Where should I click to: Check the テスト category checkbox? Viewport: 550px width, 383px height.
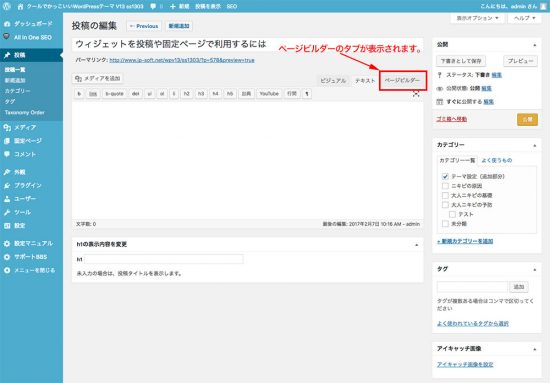pyautogui.click(x=452, y=214)
